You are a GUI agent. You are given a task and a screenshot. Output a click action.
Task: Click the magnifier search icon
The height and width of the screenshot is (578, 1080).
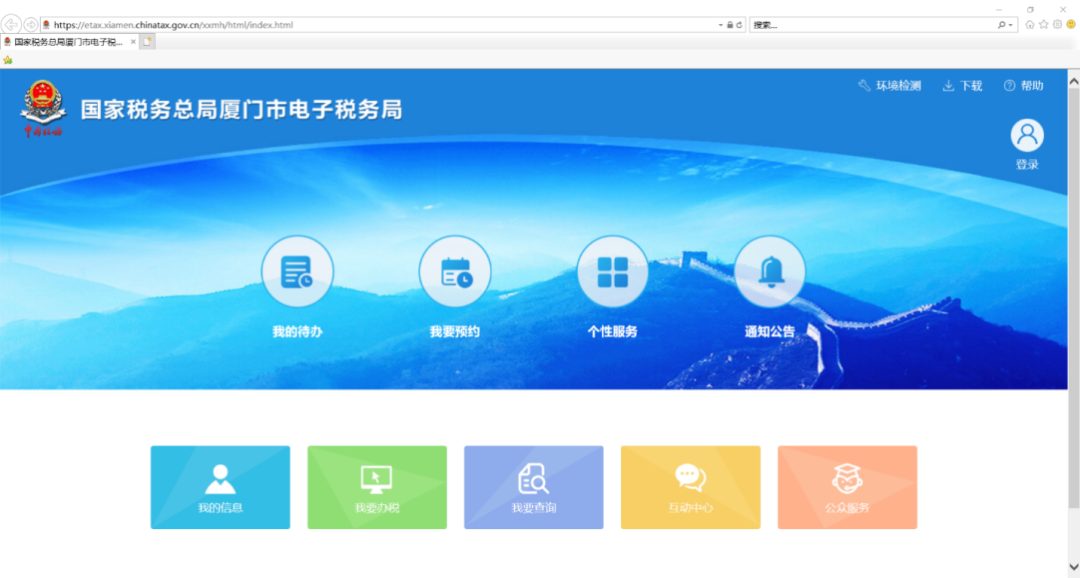(1001, 25)
